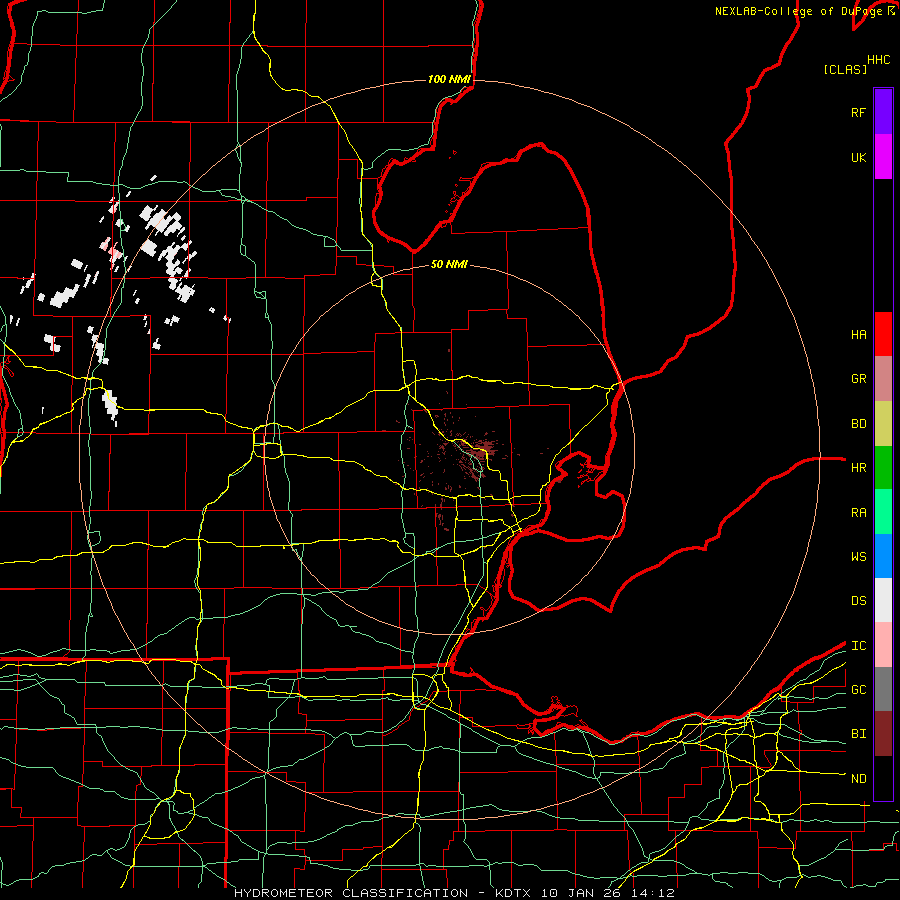Click the HA red legend swatch
The height and width of the screenshot is (900, 900).
(883, 334)
